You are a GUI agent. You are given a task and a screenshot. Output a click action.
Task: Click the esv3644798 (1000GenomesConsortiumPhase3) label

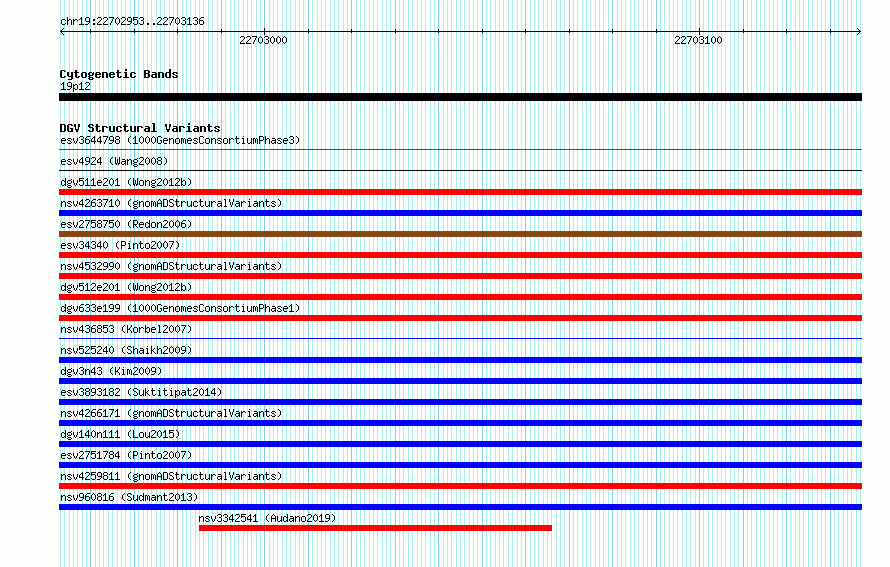tap(180, 140)
